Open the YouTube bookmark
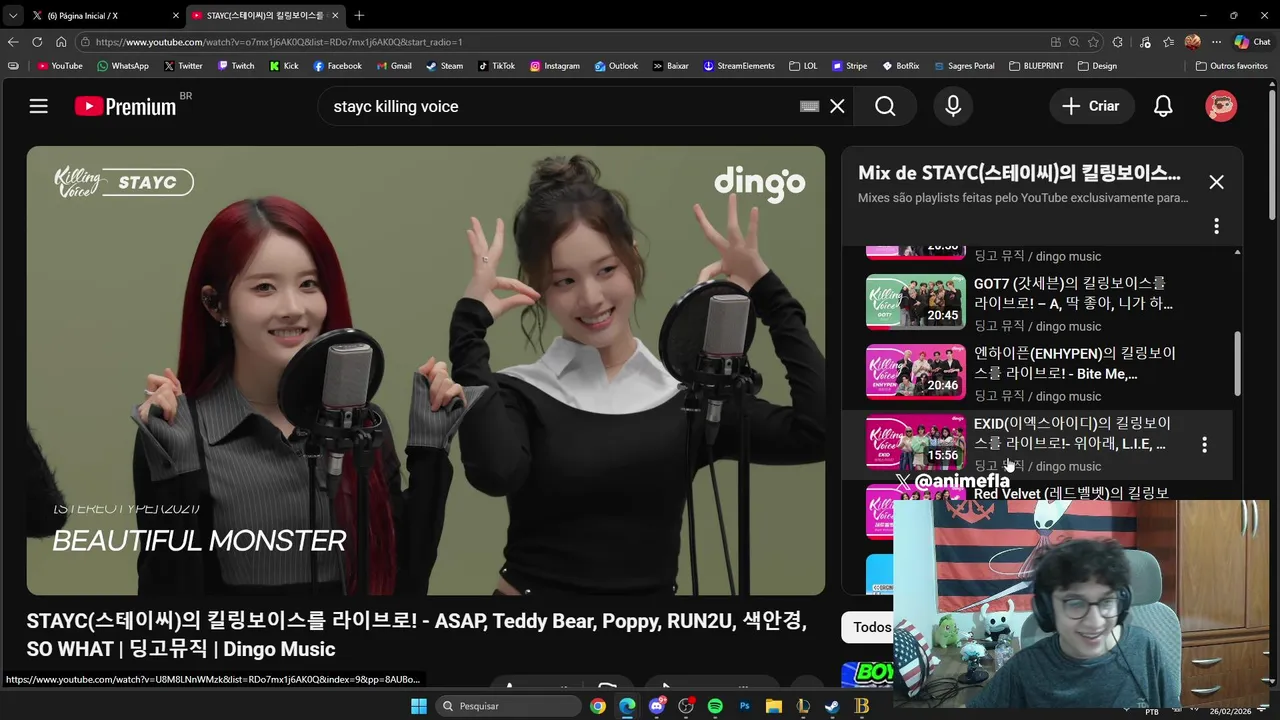 point(60,66)
